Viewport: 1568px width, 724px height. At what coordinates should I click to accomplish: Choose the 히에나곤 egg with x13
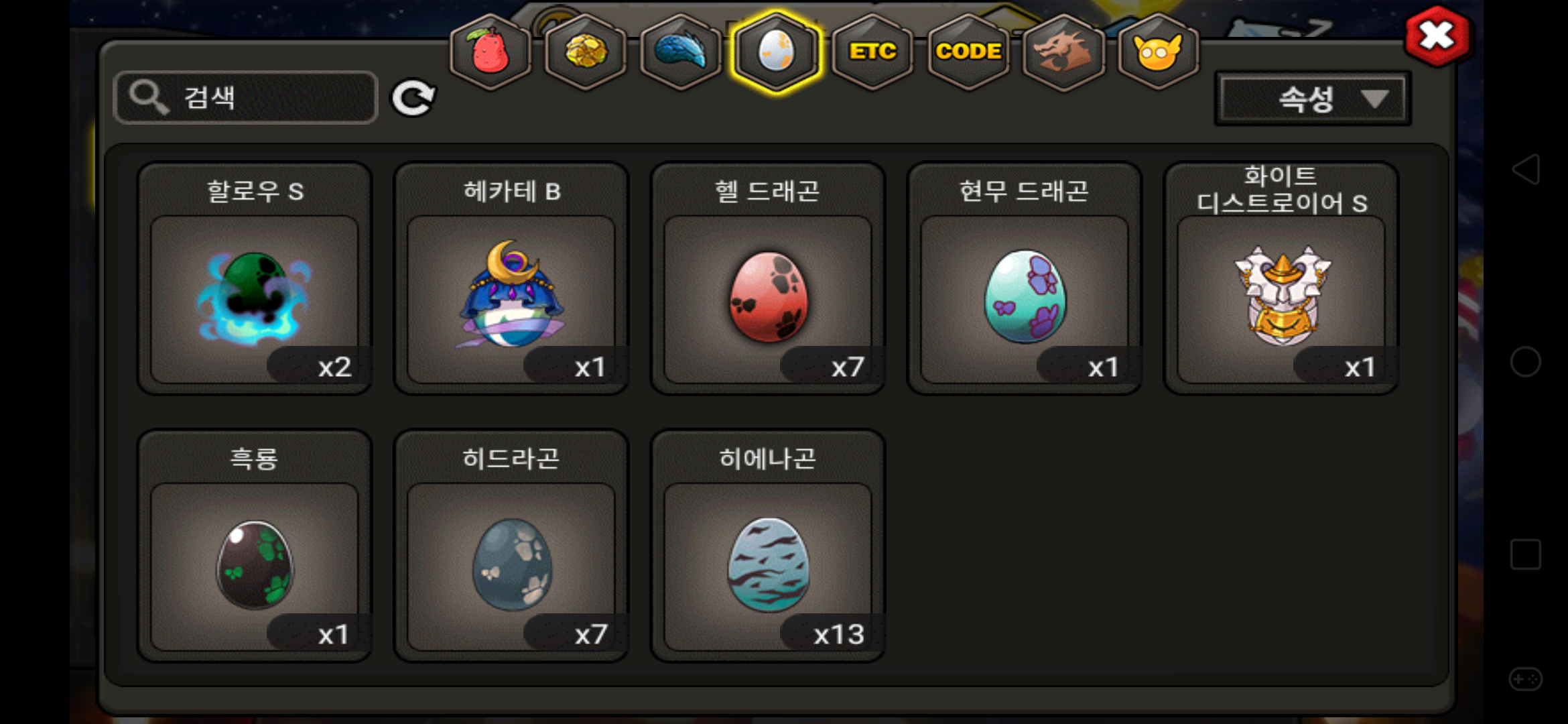pos(768,546)
